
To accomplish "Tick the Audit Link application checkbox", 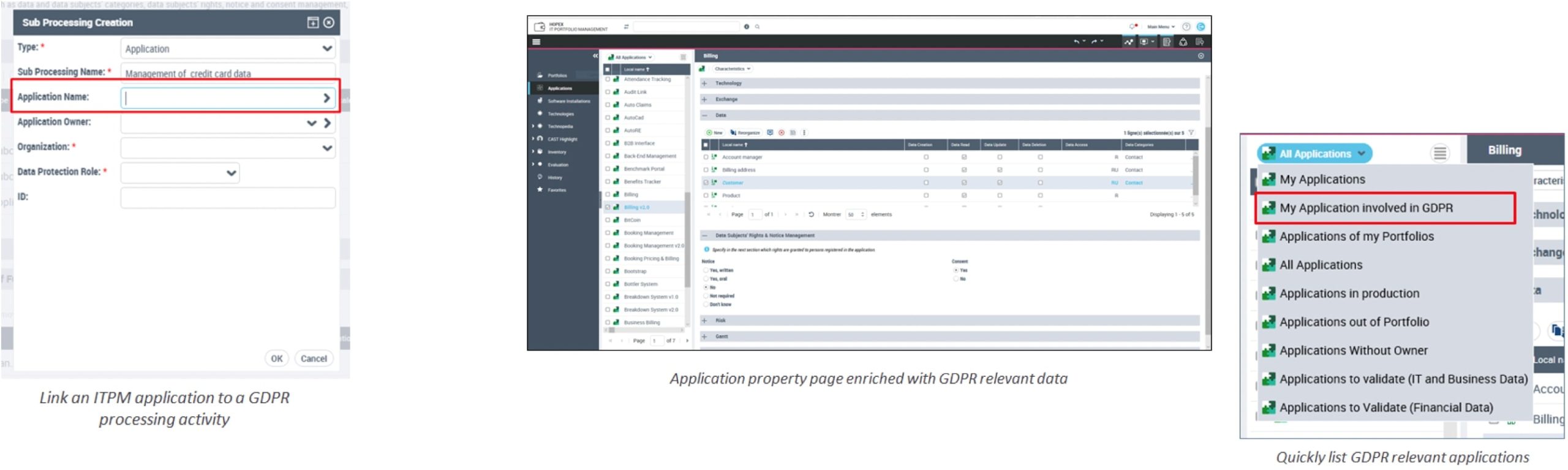I will click(608, 92).
